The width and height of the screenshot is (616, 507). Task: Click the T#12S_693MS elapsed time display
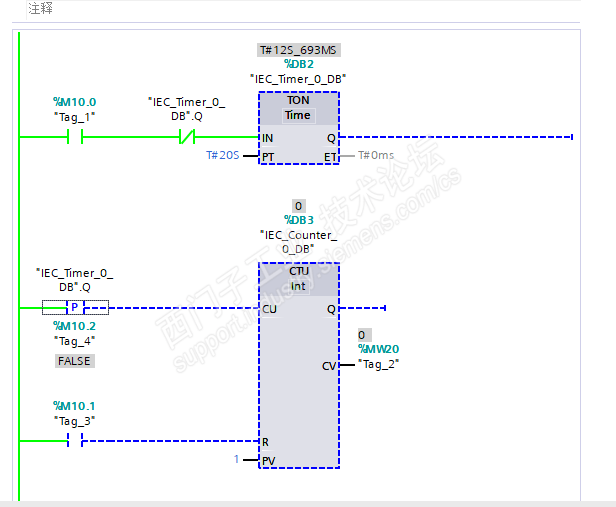point(299,50)
